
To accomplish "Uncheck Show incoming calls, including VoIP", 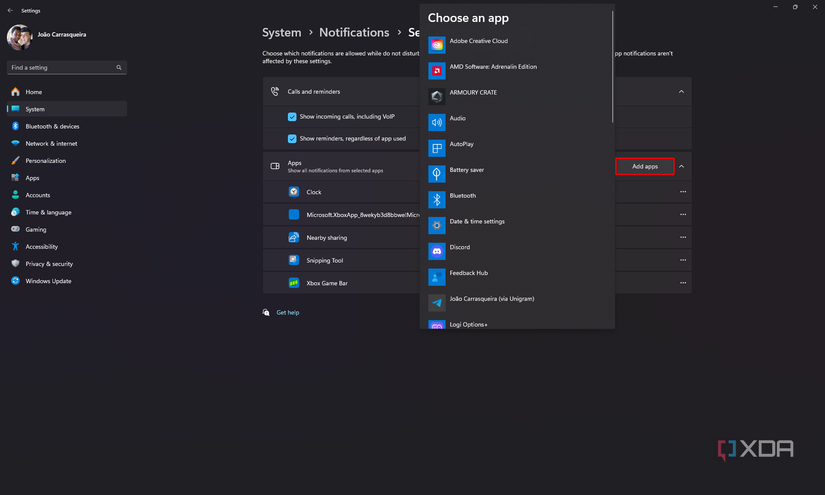I will pyautogui.click(x=292, y=116).
